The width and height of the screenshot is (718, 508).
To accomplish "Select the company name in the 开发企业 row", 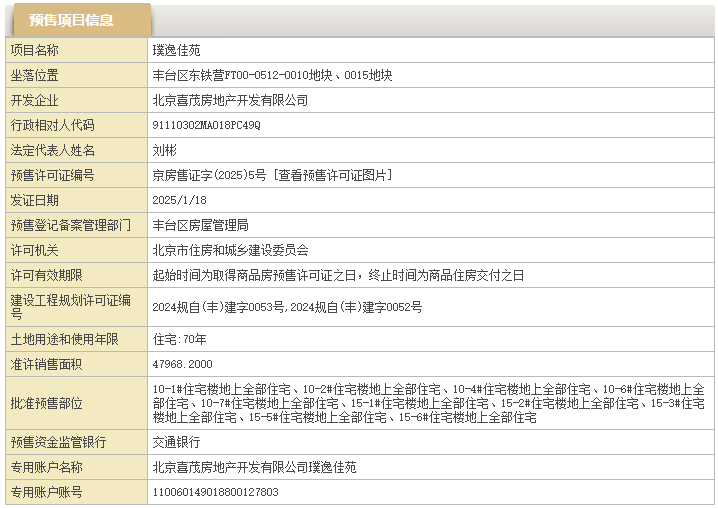I will pyautogui.click(x=229, y=100).
